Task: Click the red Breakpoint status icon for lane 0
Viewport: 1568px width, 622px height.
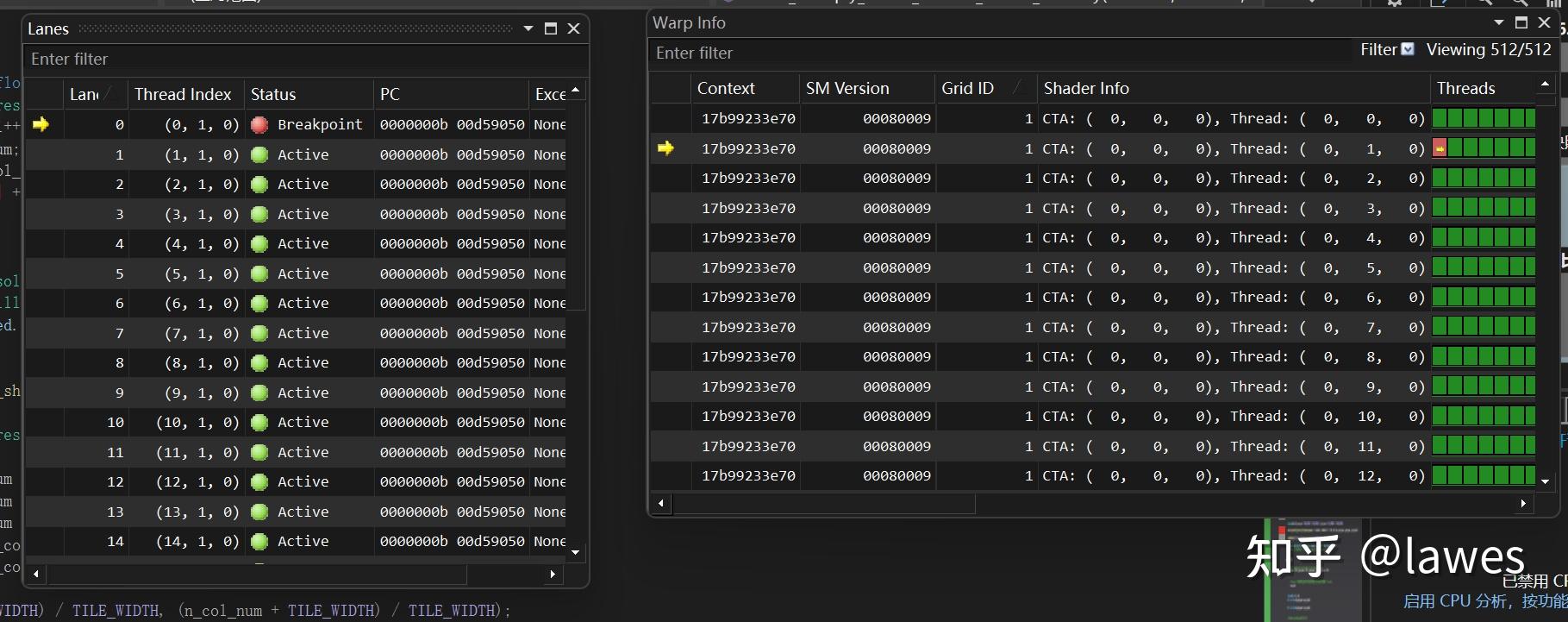Action: pyautogui.click(x=259, y=125)
